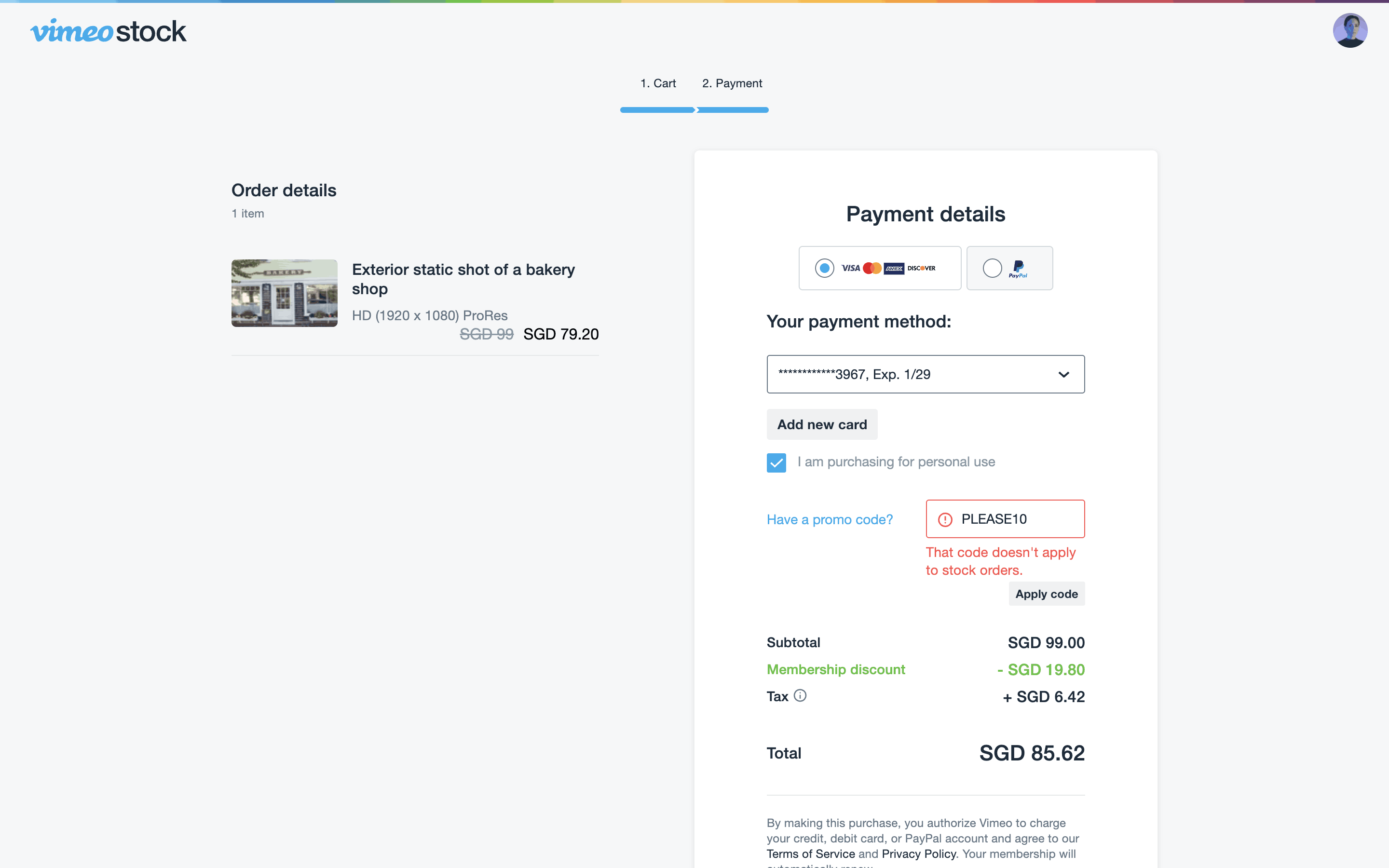Click the promo code error alert icon
The width and height of the screenshot is (1389, 868).
[x=945, y=519]
